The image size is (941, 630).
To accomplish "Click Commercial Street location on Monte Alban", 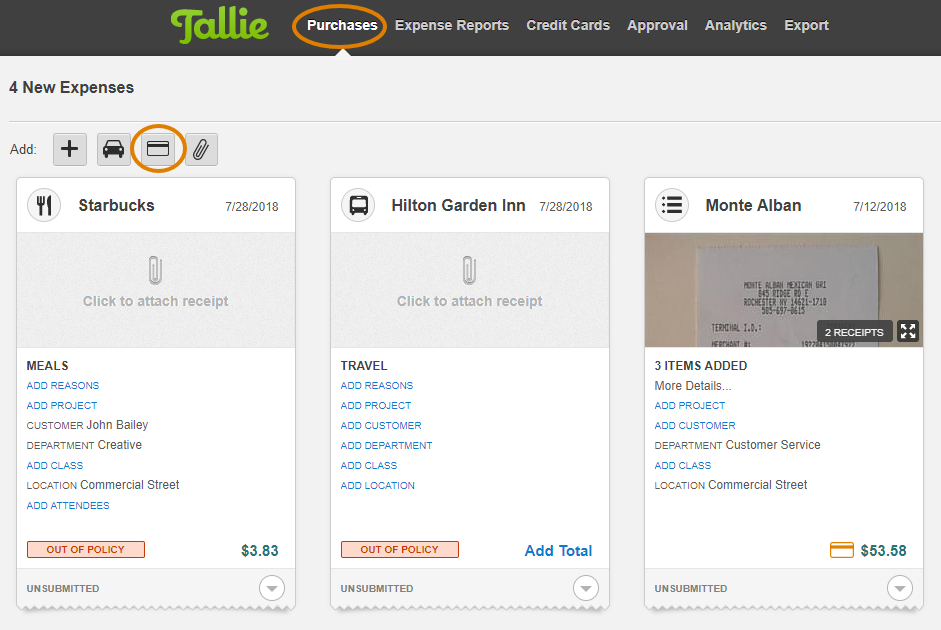I will [x=757, y=485].
